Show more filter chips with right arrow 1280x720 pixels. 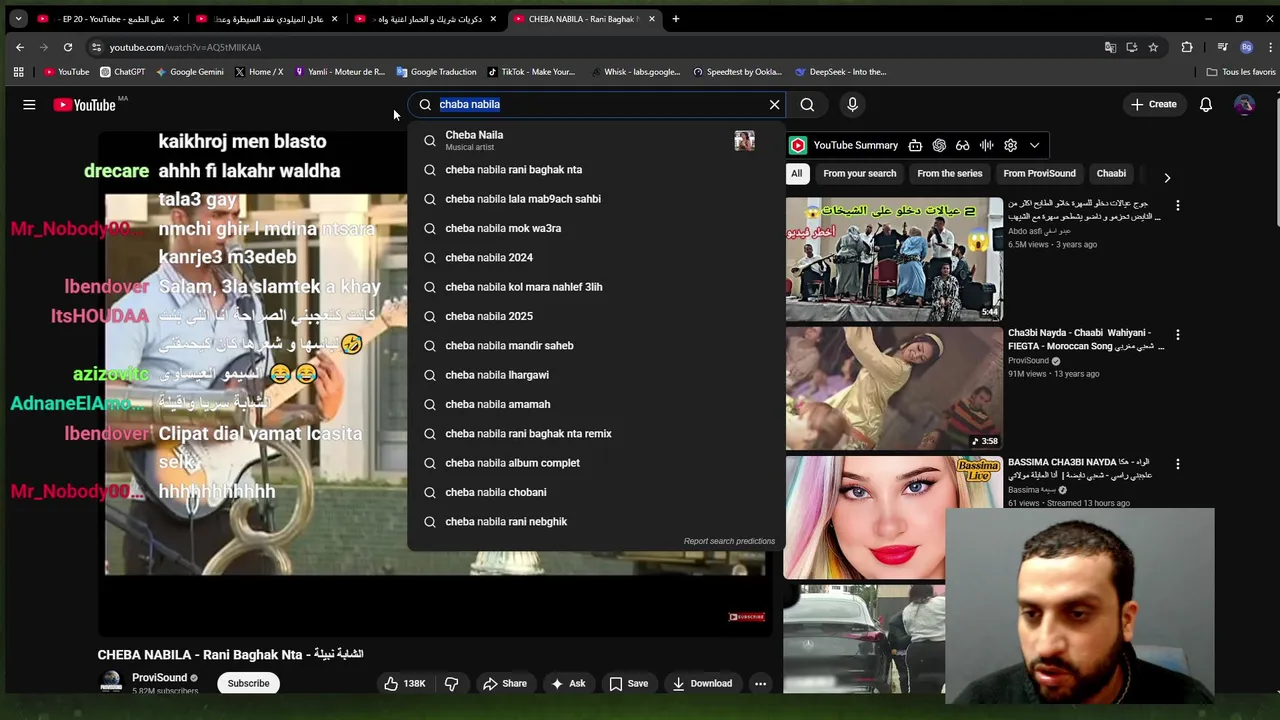click(x=1167, y=177)
